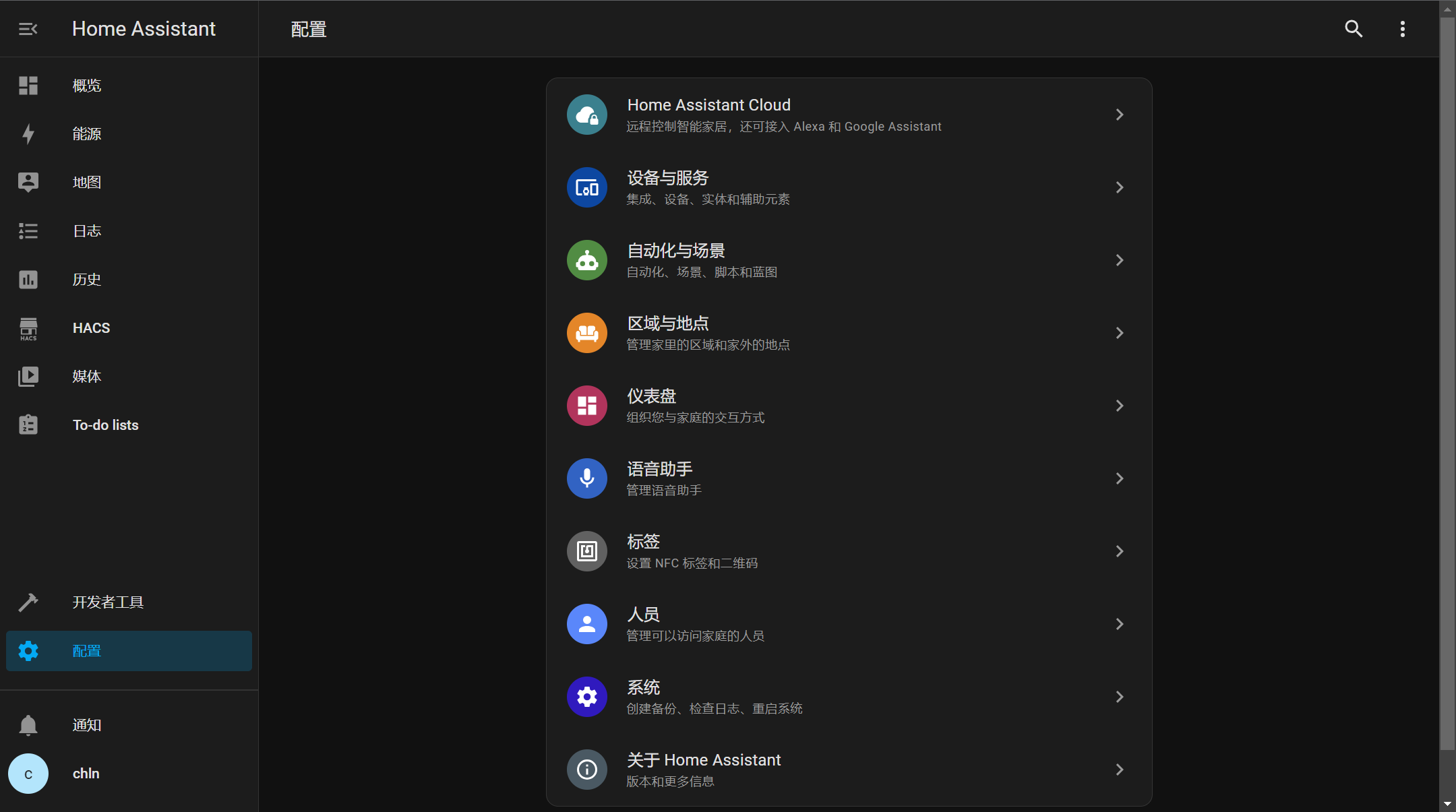Expand Home Assistant Cloud via its chevron
This screenshot has height=812, width=1456.
1120,115
